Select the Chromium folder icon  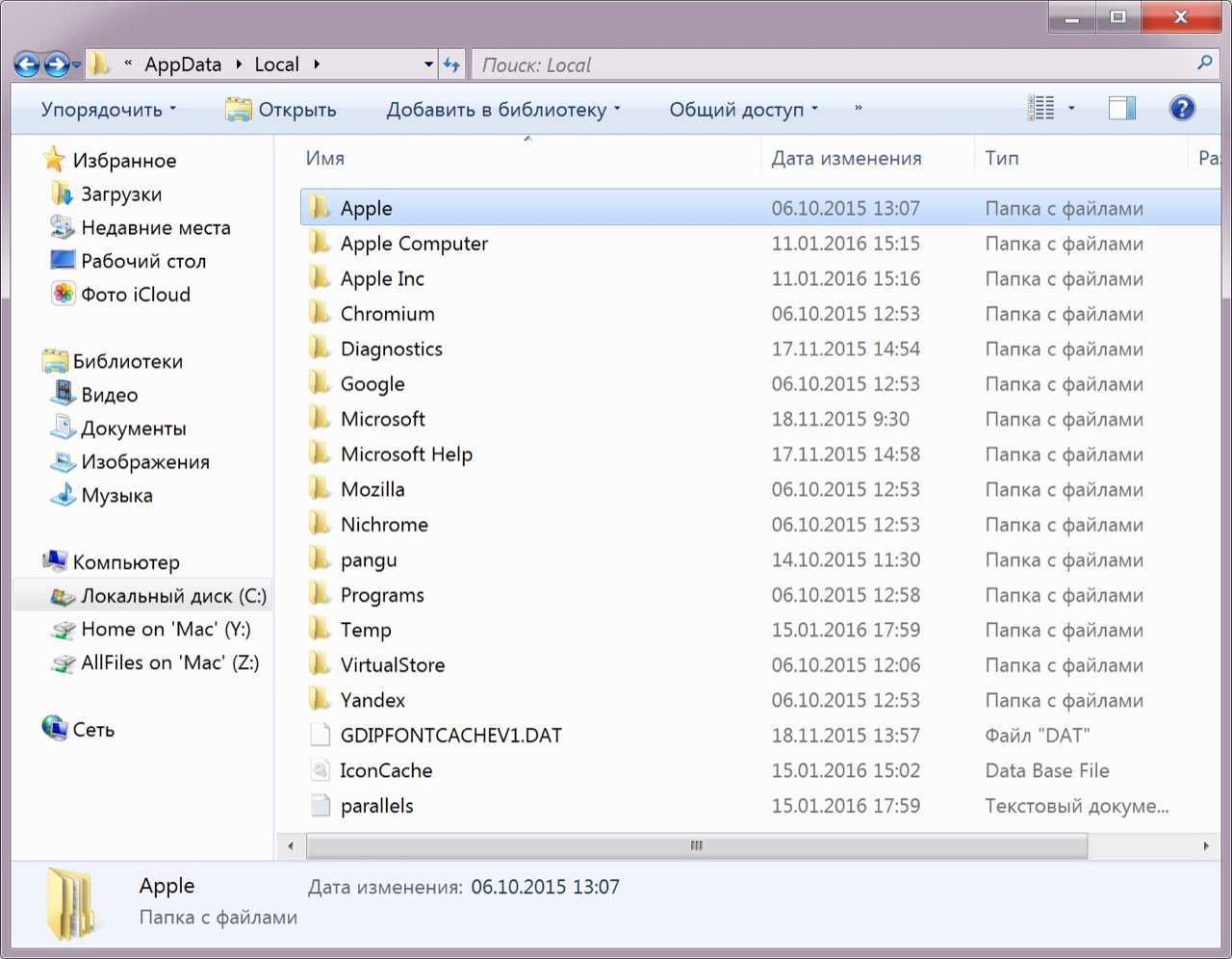[320, 314]
